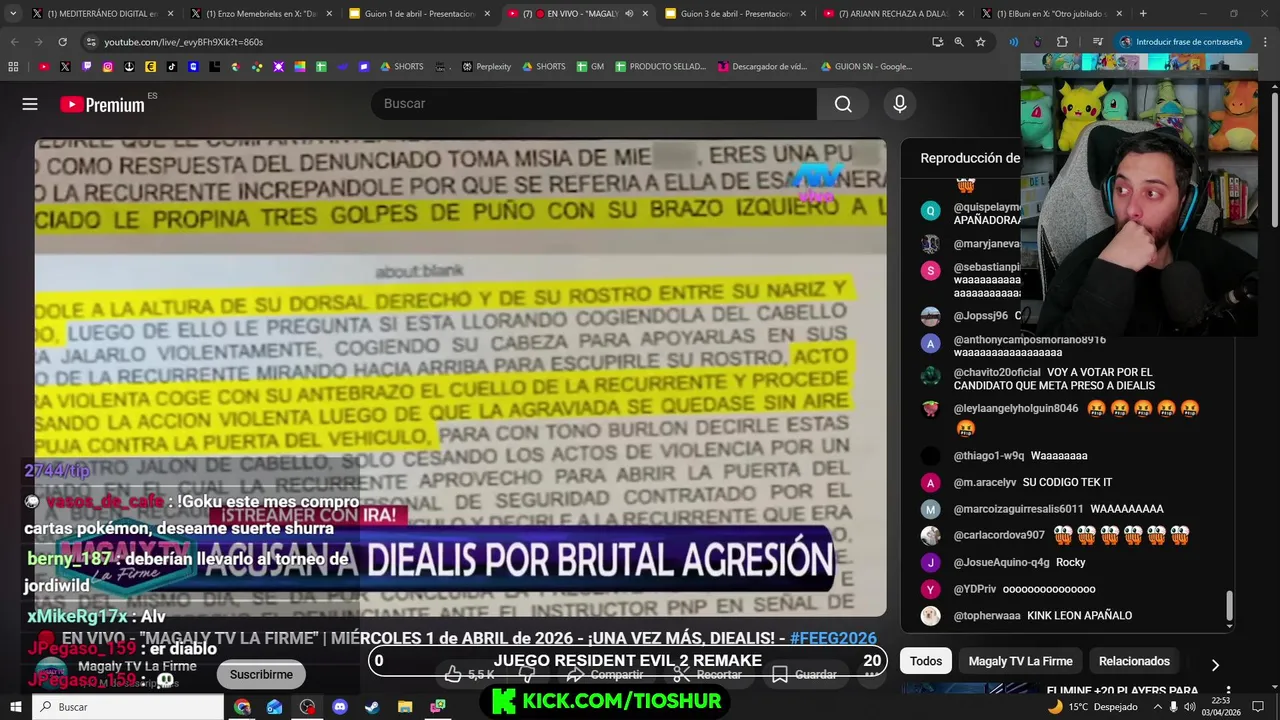The width and height of the screenshot is (1280, 720).
Task: Click the Suscribirme button
Action: point(261,675)
